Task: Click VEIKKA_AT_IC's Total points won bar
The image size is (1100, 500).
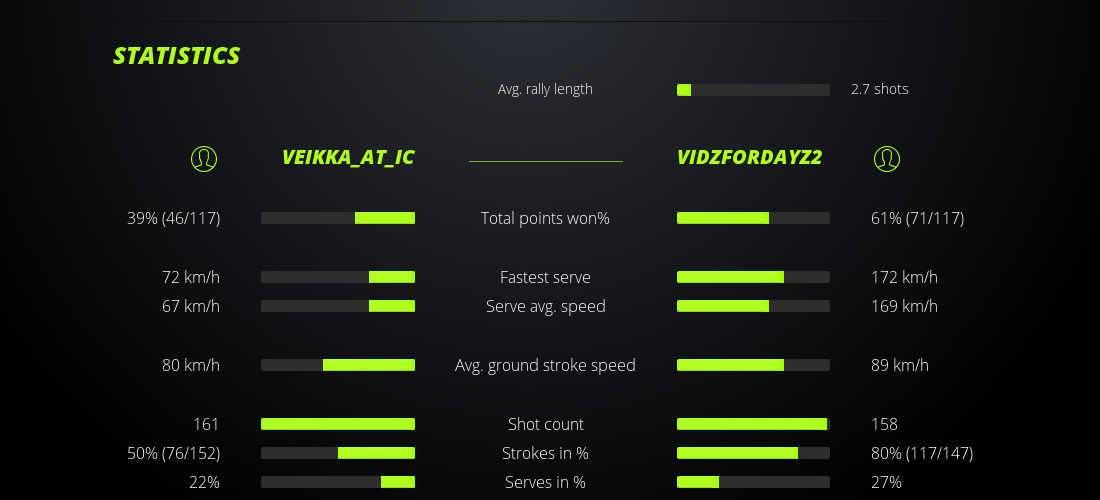Action: (338, 218)
